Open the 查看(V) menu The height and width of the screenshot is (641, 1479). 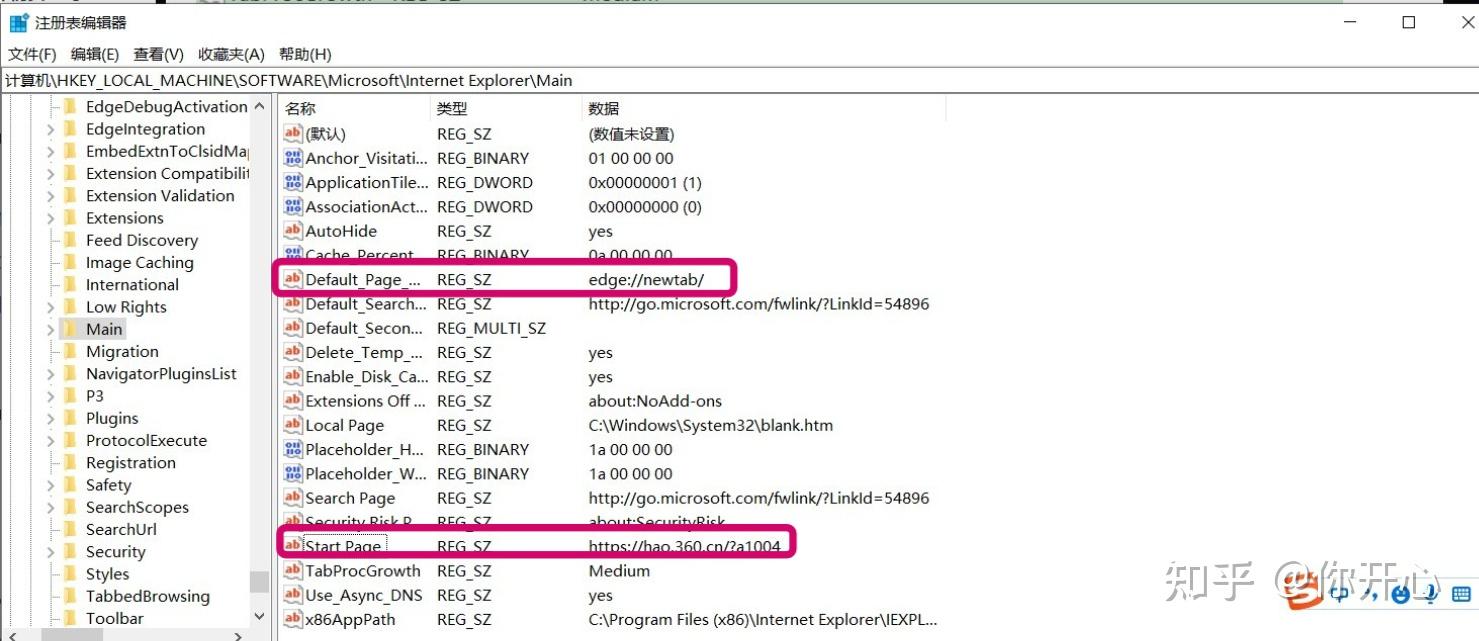pos(159,54)
